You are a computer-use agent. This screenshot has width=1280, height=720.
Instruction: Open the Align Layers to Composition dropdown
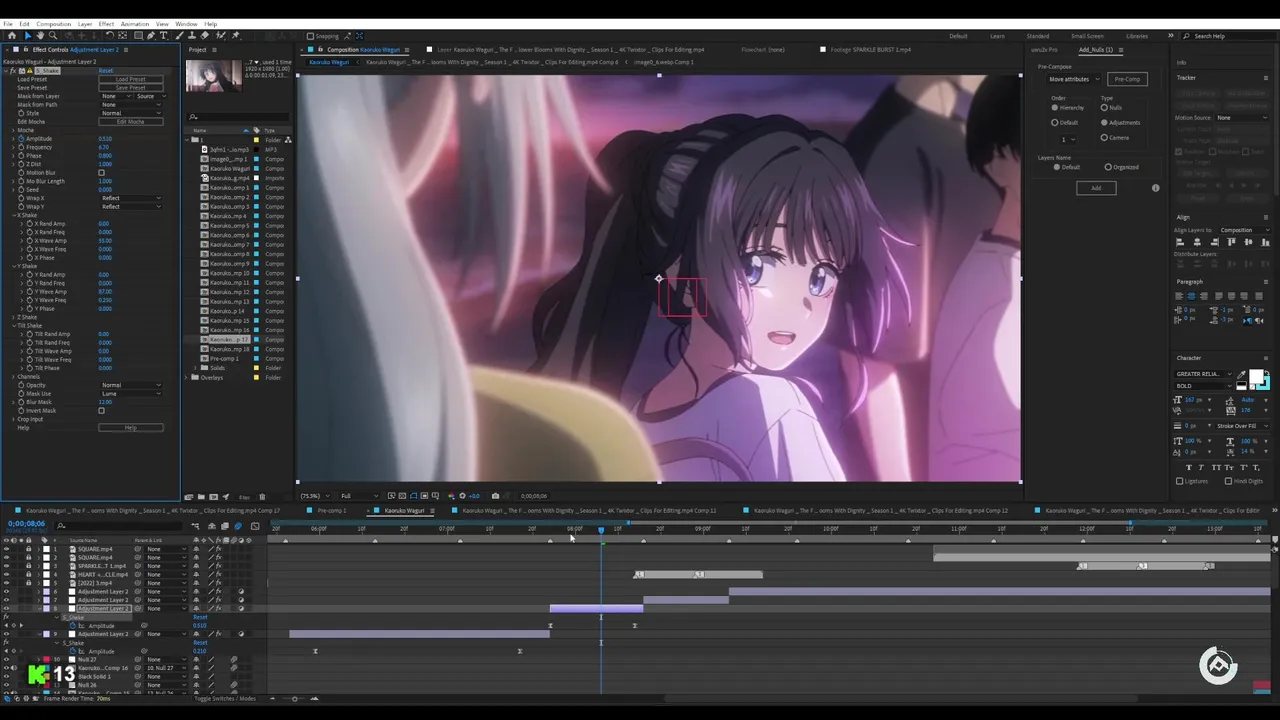(1245, 230)
